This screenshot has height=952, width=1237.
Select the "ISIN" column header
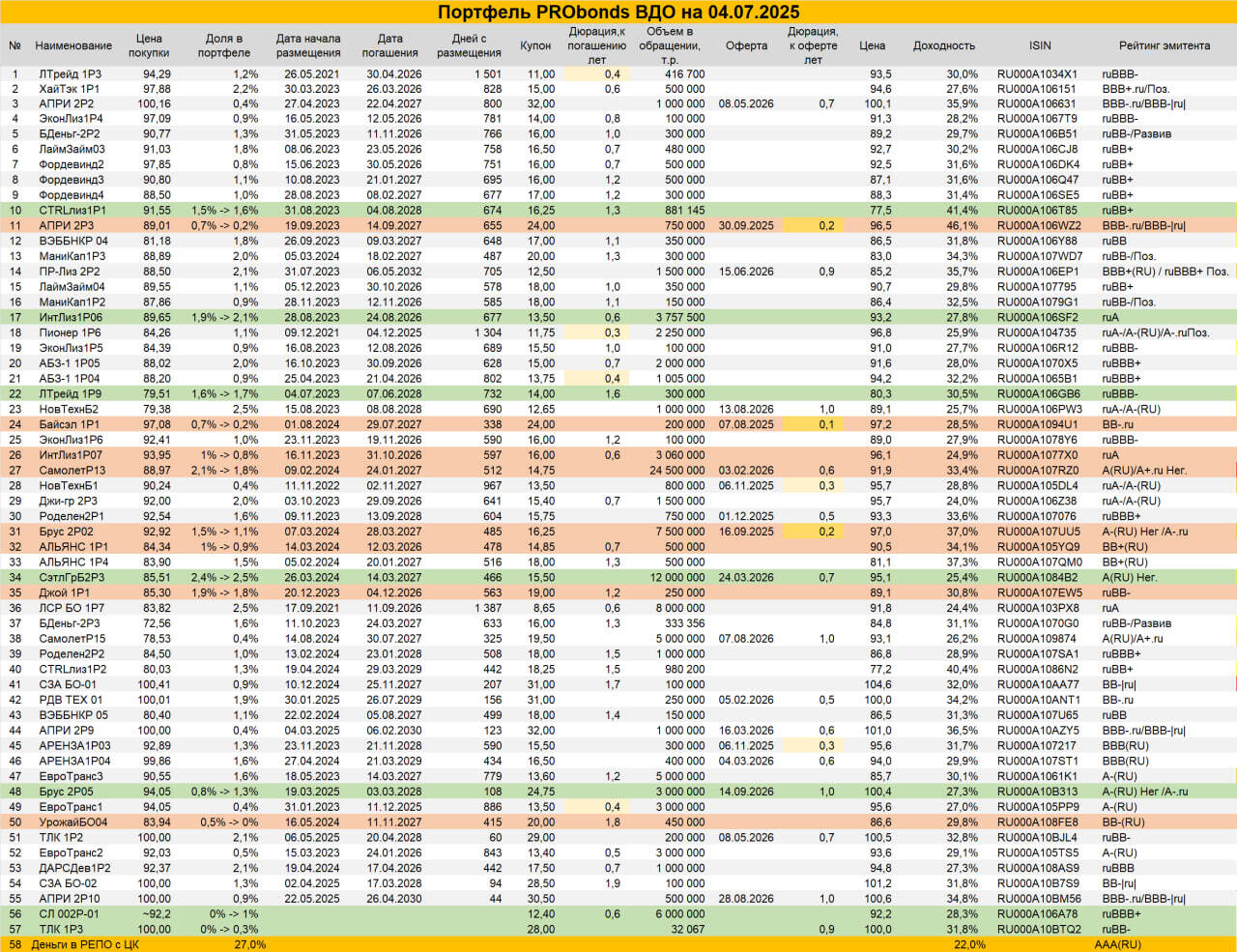pyautogui.click(x=1040, y=45)
